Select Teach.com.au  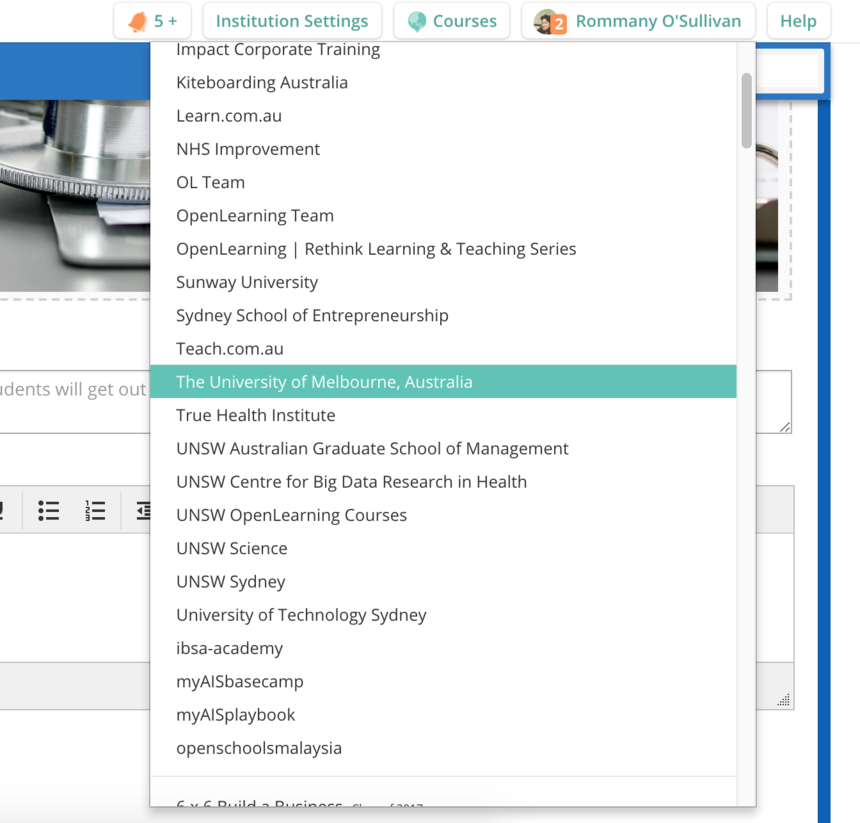pyautogui.click(x=443, y=349)
